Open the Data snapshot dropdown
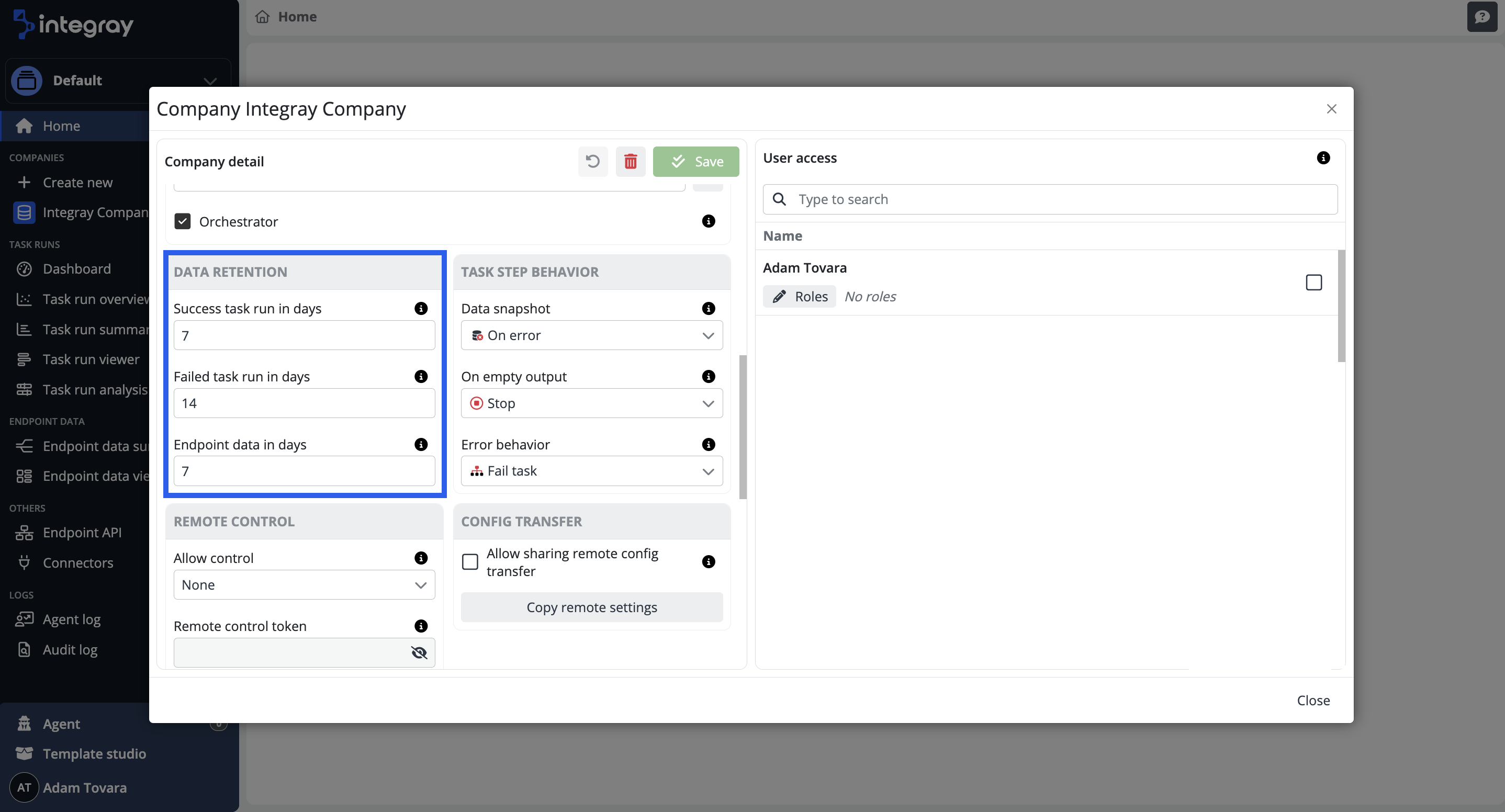This screenshot has width=1505, height=812. click(x=591, y=335)
